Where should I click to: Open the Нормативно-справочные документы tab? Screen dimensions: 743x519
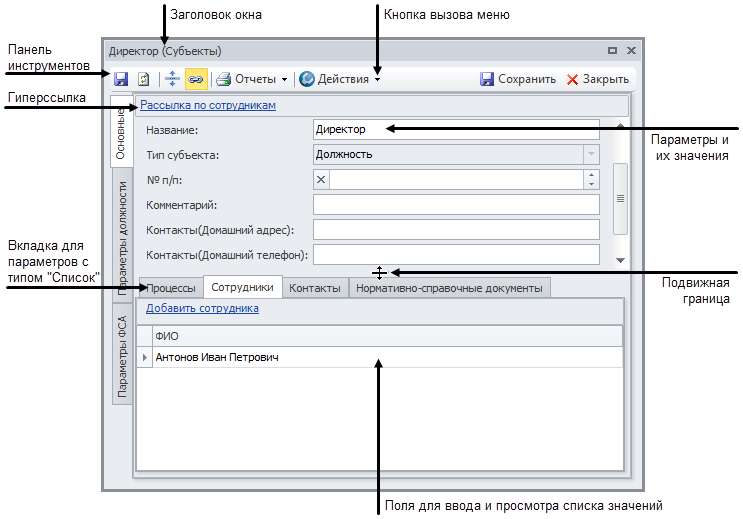tap(449, 288)
